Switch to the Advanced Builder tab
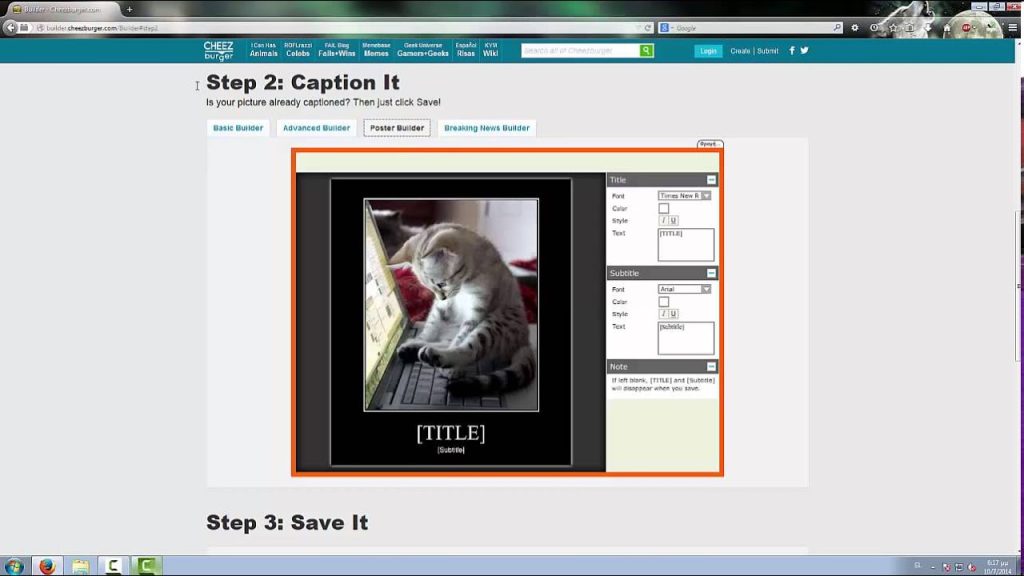1024x576 pixels. (316, 128)
